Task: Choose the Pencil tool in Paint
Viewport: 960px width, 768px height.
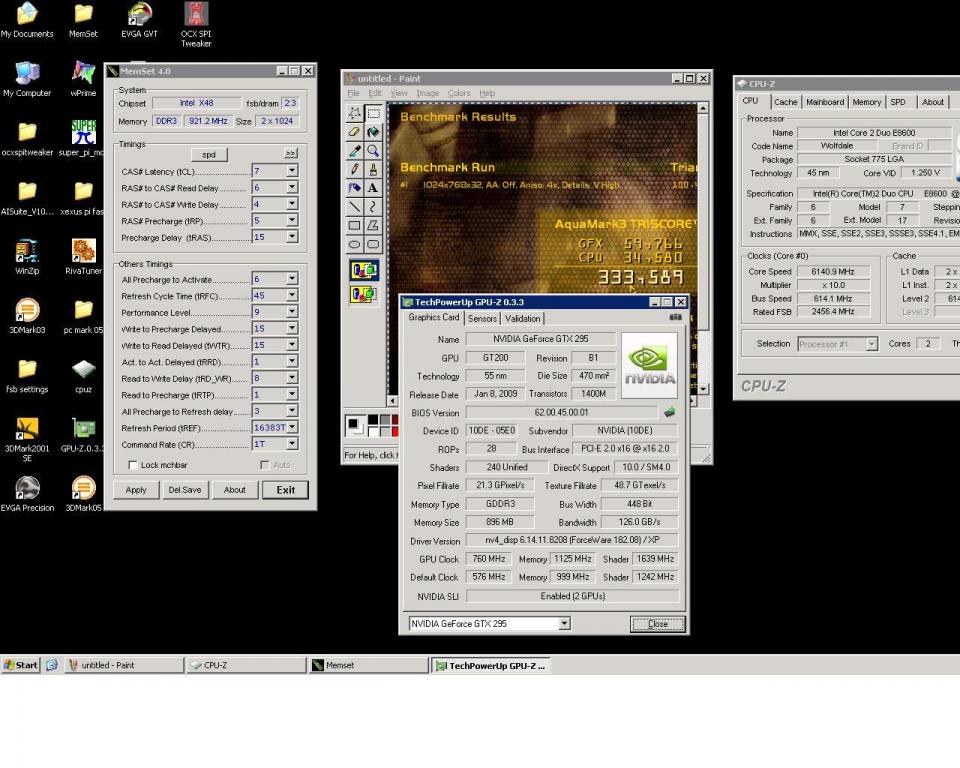Action: (x=354, y=169)
